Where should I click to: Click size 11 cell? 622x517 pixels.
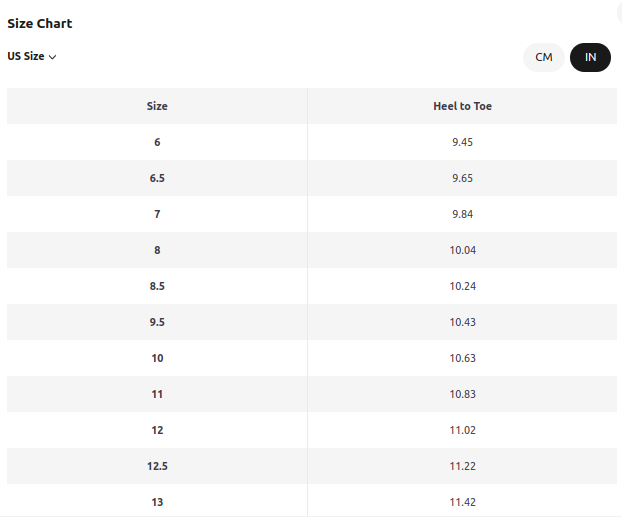(157, 394)
